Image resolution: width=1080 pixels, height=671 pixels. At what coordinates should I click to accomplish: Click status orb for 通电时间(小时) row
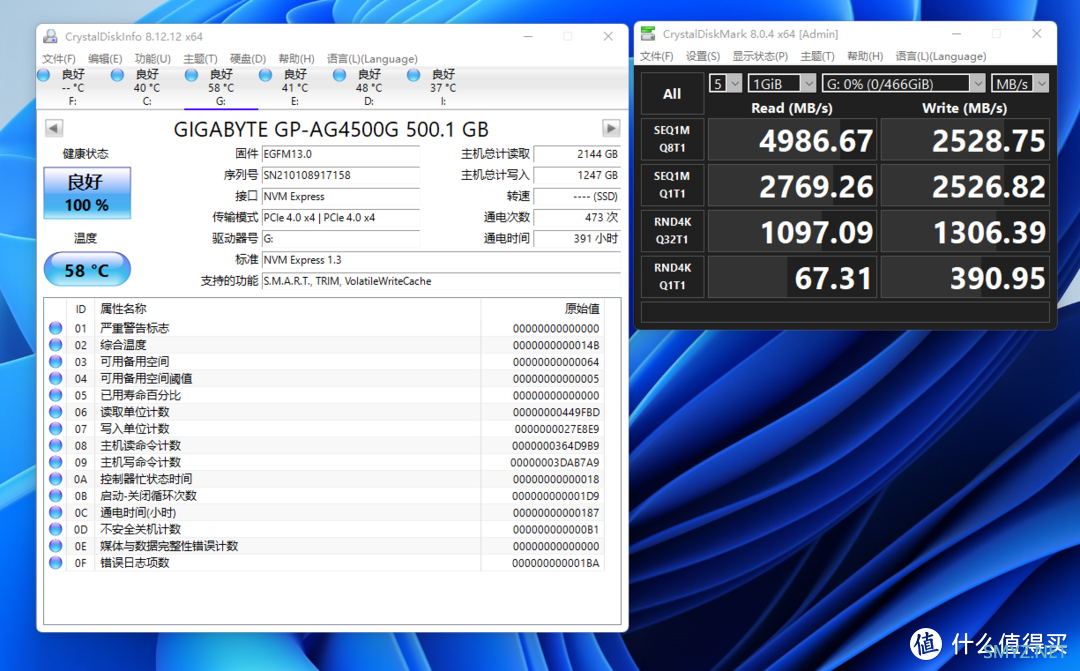point(56,512)
